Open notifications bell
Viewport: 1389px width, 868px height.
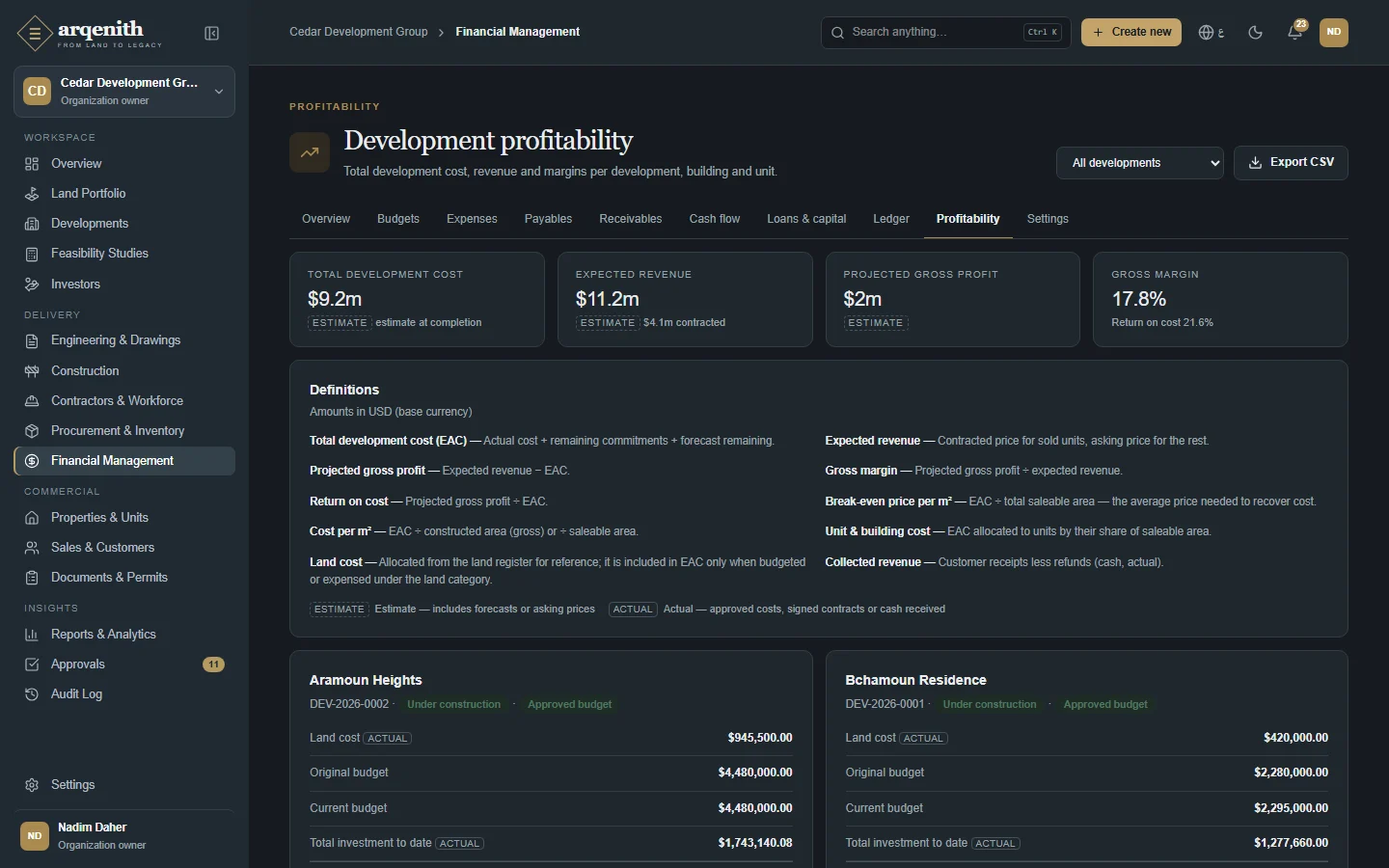tap(1295, 33)
